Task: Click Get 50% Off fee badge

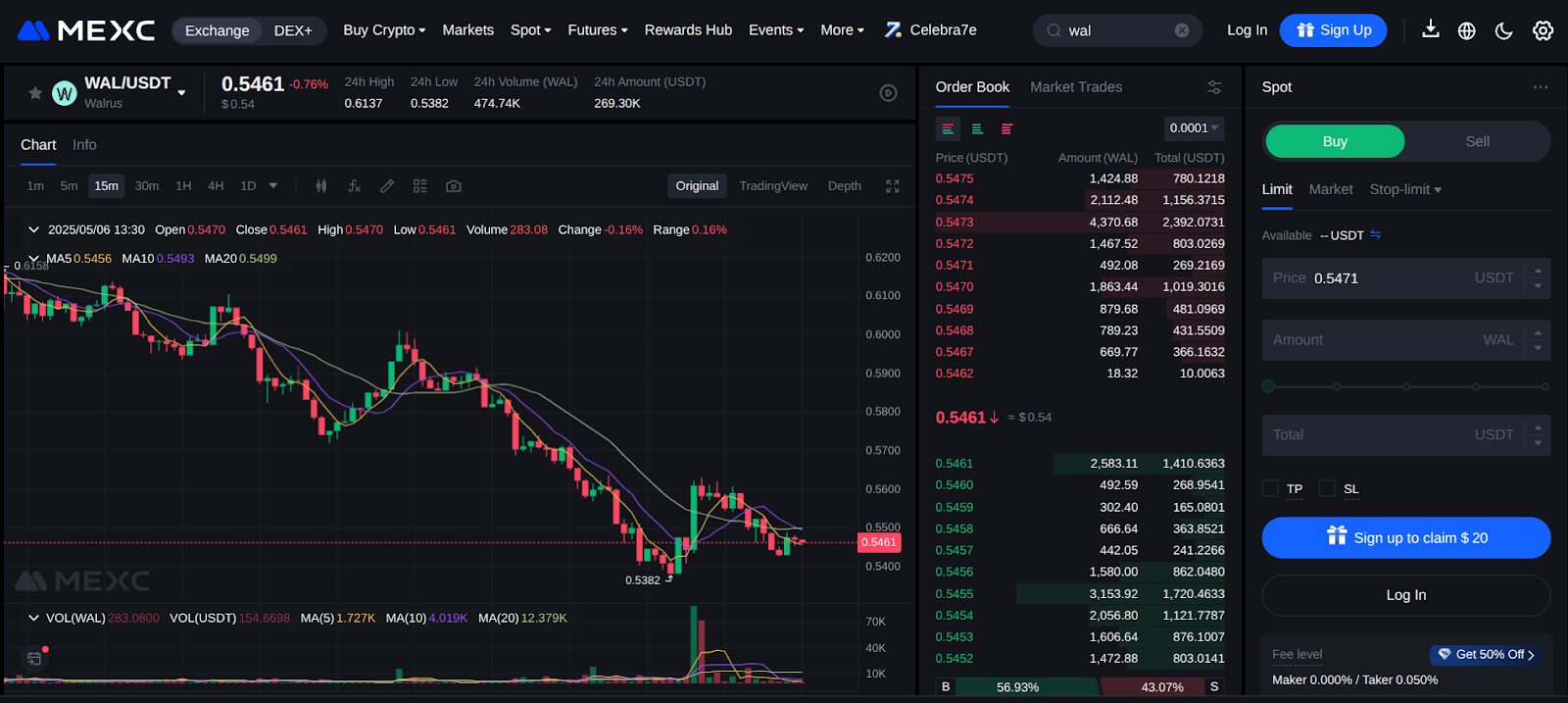Action: [x=1486, y=654]
